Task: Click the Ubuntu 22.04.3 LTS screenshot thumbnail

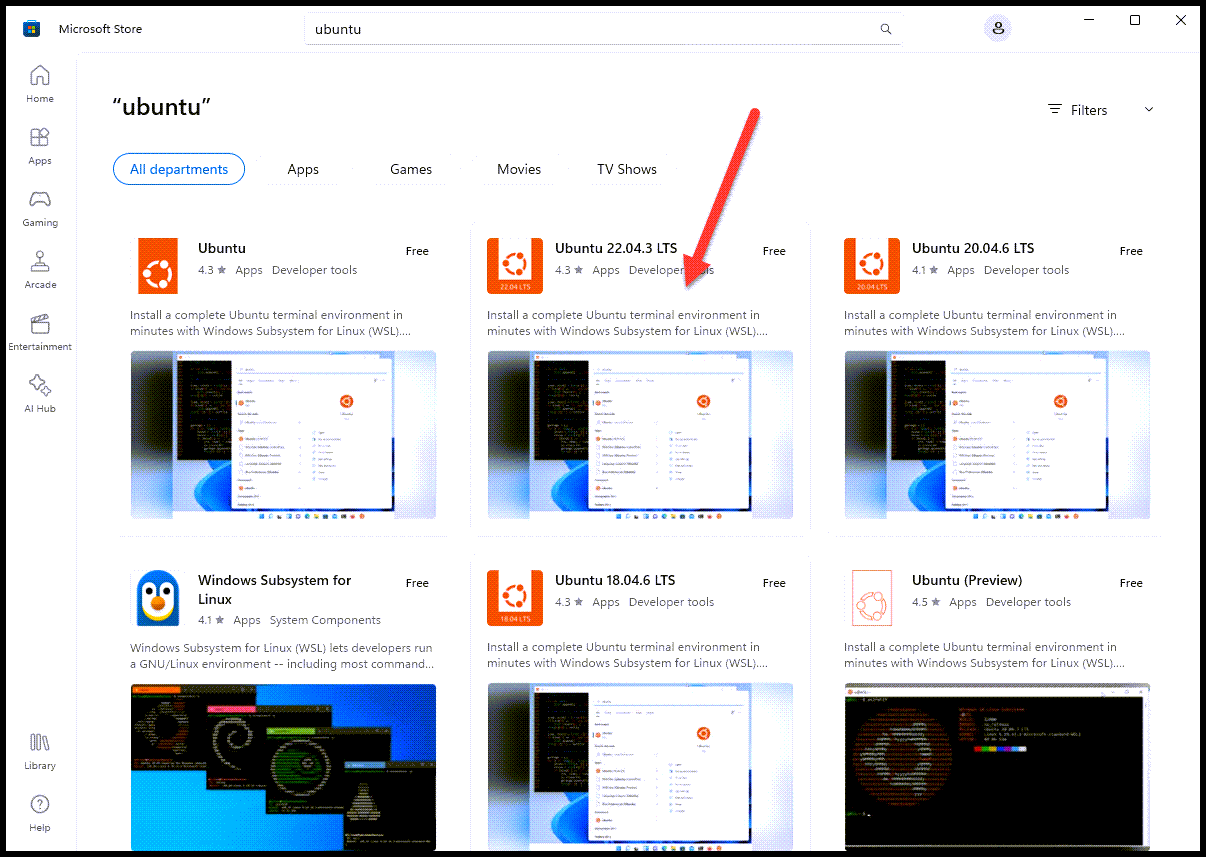Action: 640,434
